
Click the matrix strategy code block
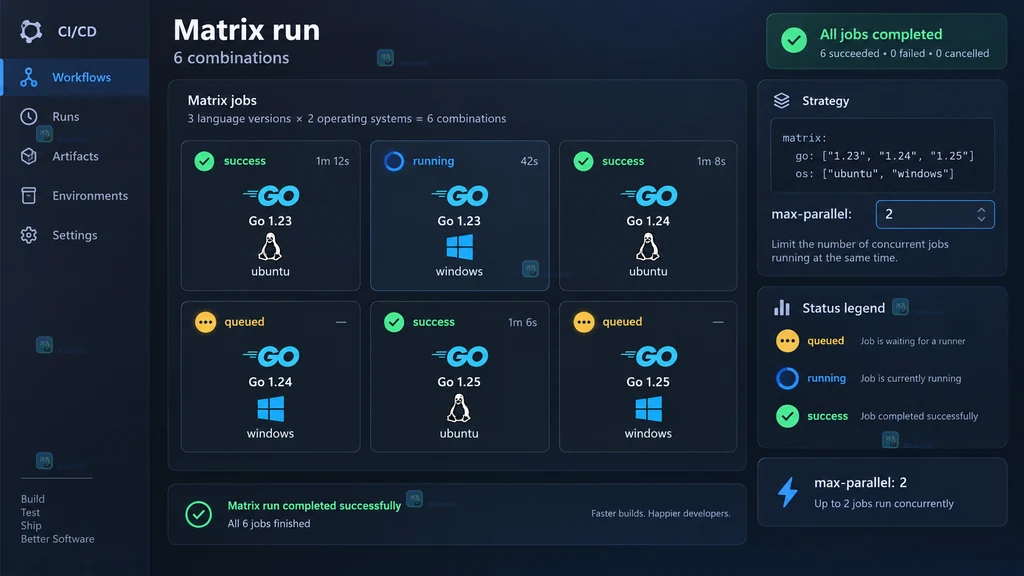point(882,155)
